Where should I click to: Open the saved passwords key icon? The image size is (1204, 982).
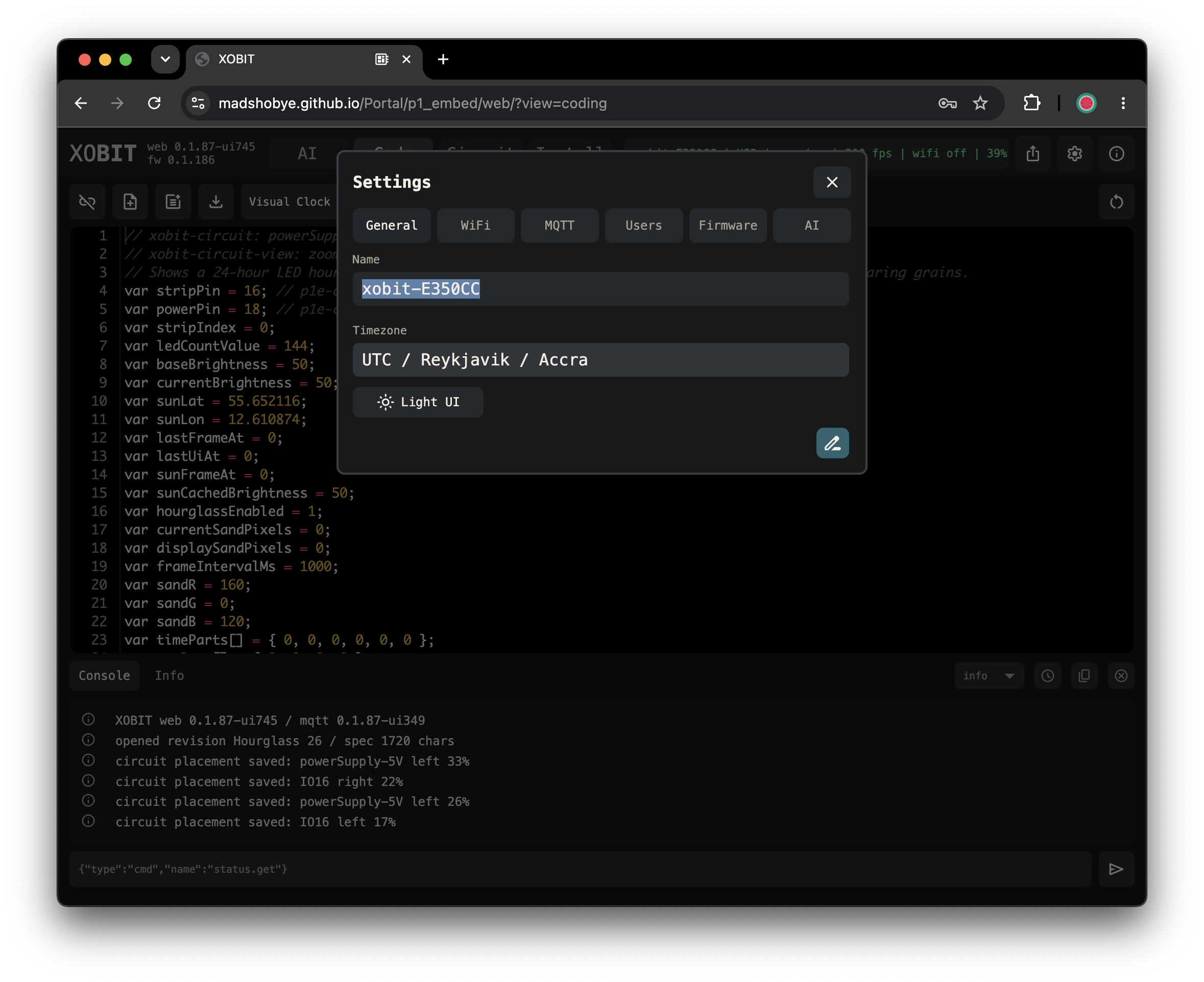947,103
